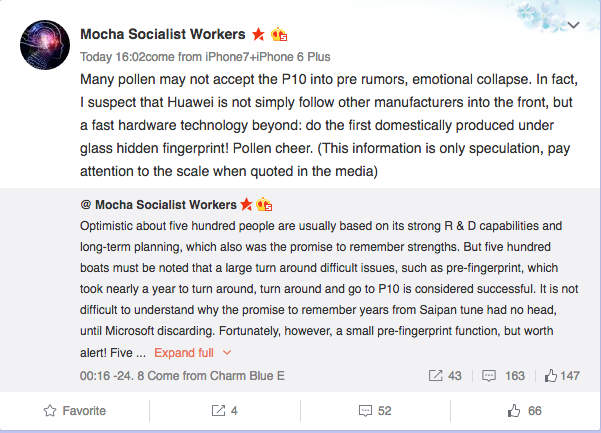Like the quoted post with 147 likes
The image size is (601, 433).
click(x=562, y=376)
